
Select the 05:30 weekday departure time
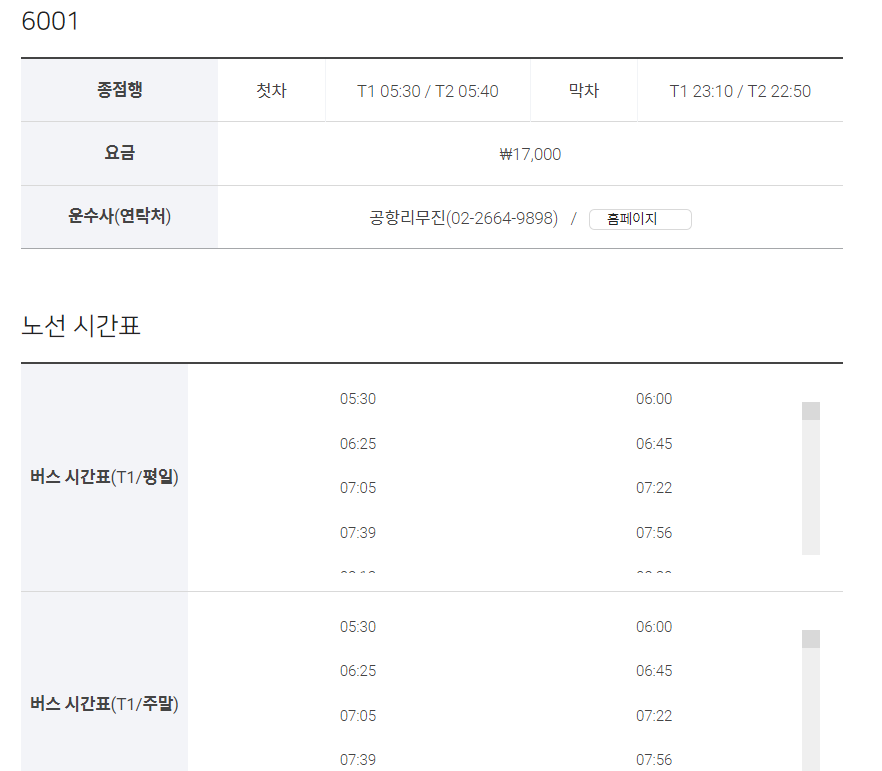[x=358, y=399]
